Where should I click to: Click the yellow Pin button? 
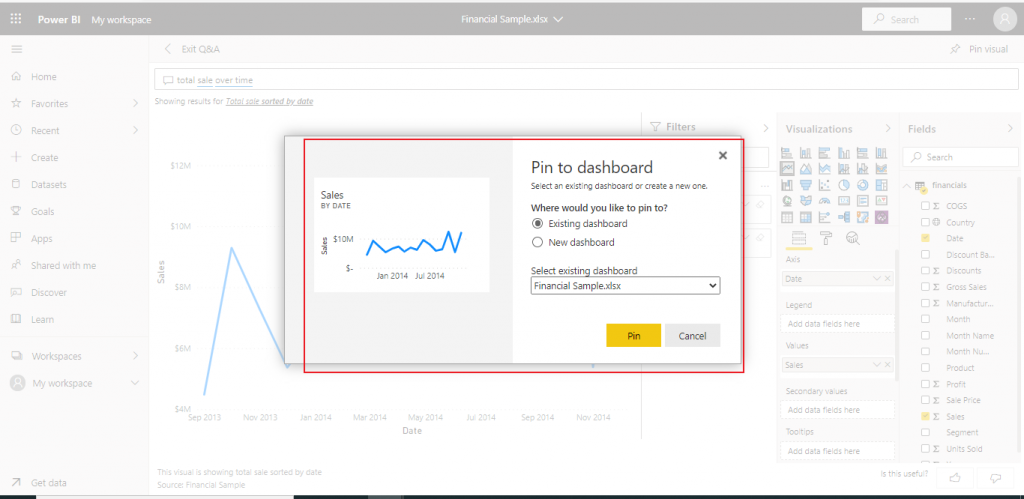633,335
